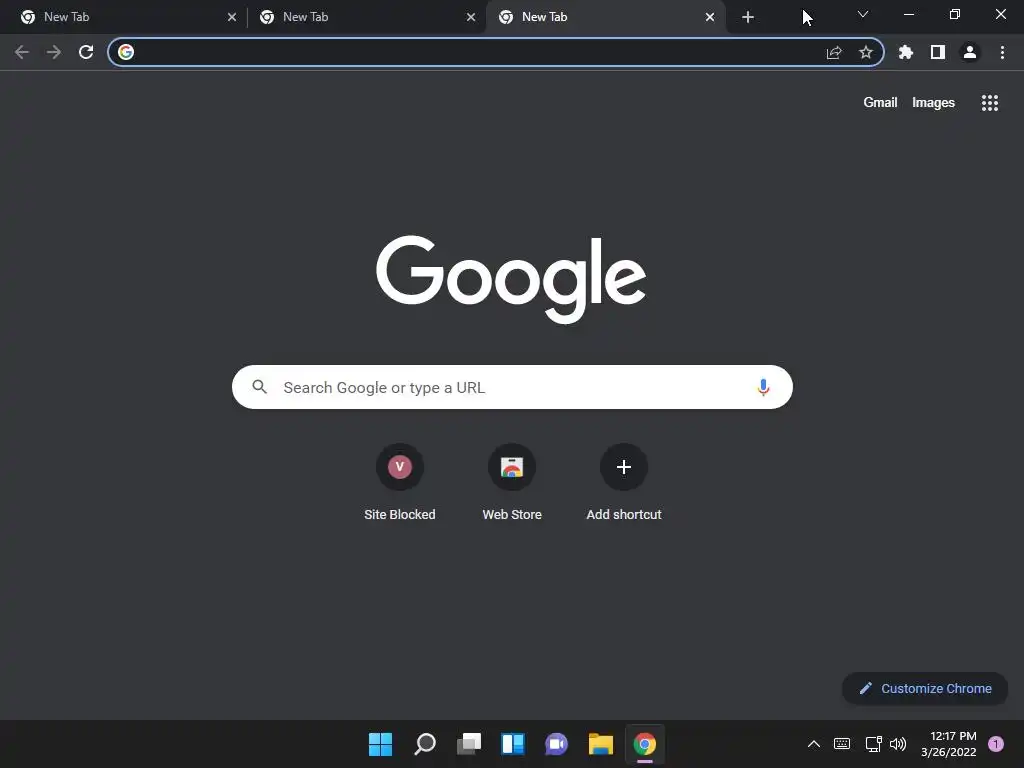1024x768 pixels.
Task: Click the Google logo
Action: coord(511,279)
